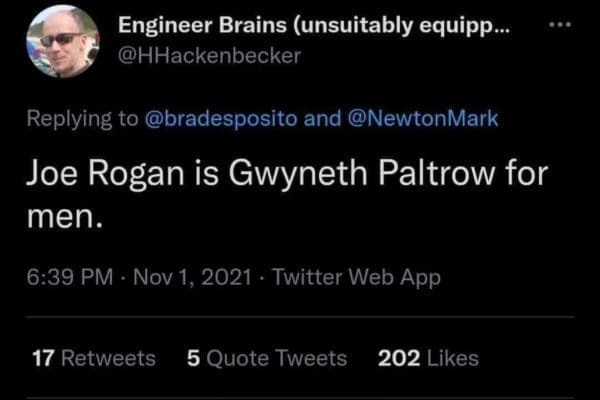Click the Engineer Brains profile avatar

pos(62,42)
